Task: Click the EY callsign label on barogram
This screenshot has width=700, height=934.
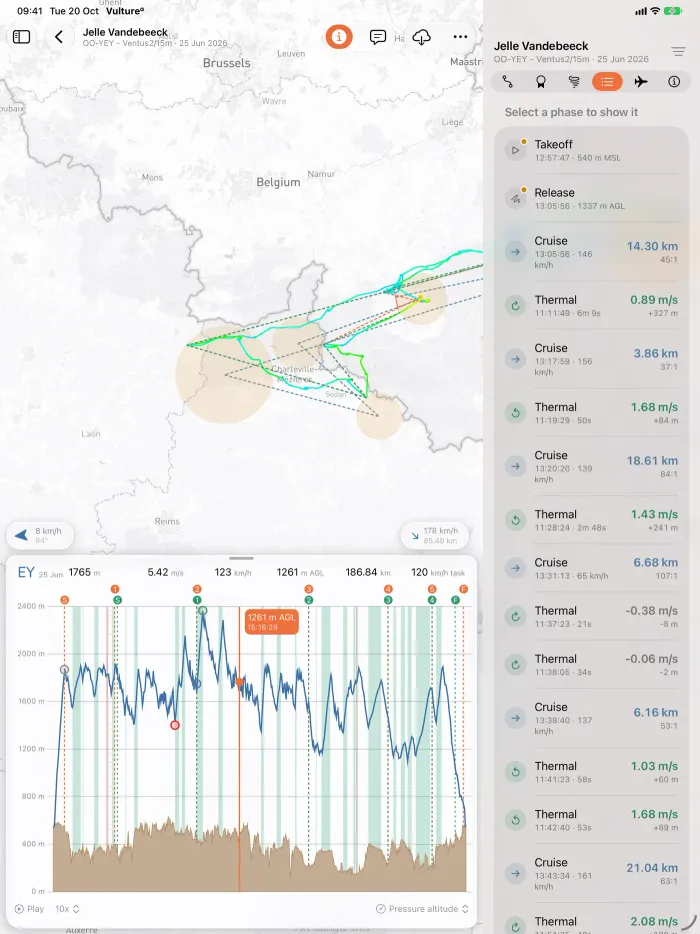Action: pyautogui.click(x=26, y=572)
